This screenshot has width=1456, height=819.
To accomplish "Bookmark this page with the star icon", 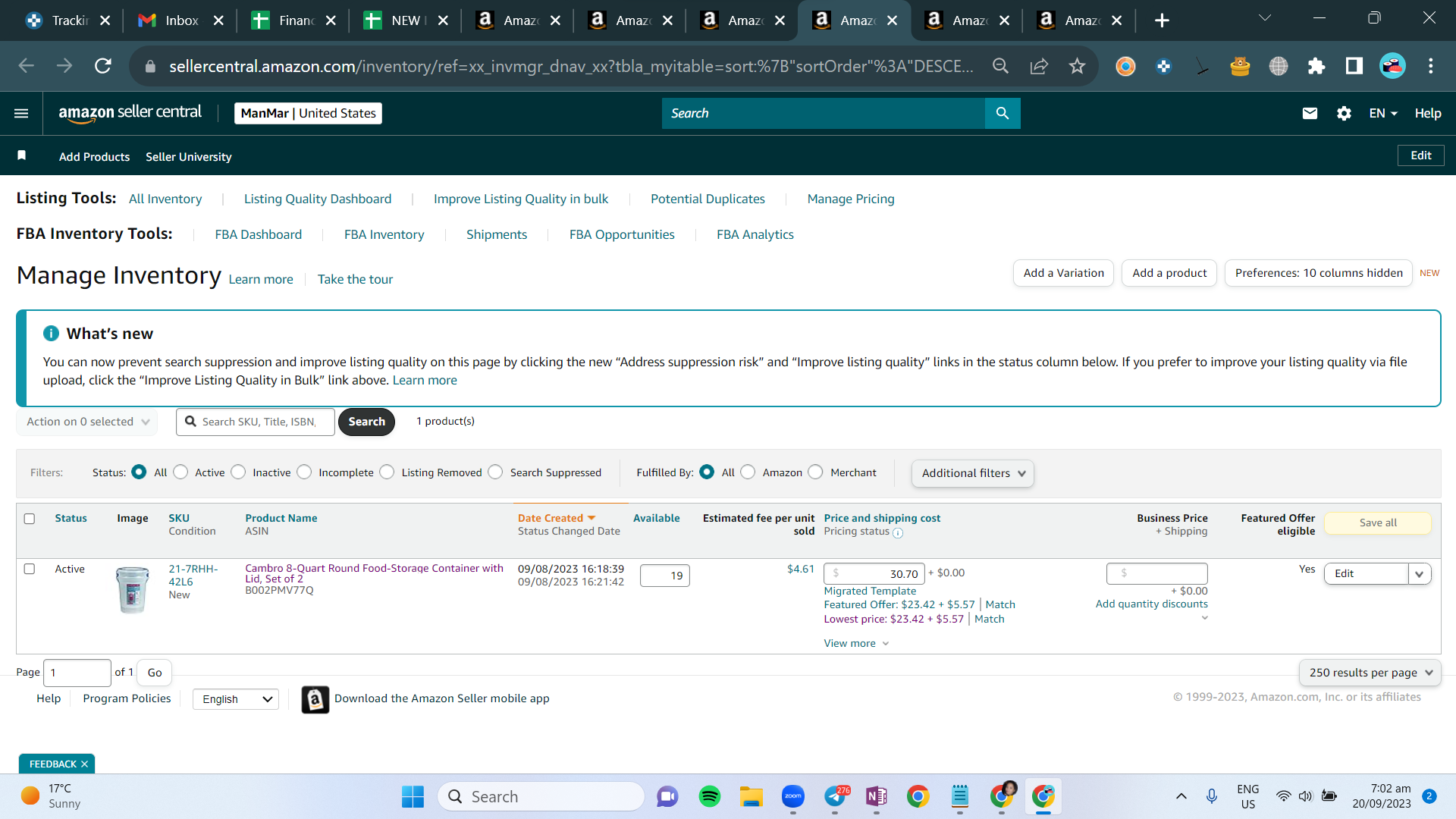I will tap(1077, 66).
